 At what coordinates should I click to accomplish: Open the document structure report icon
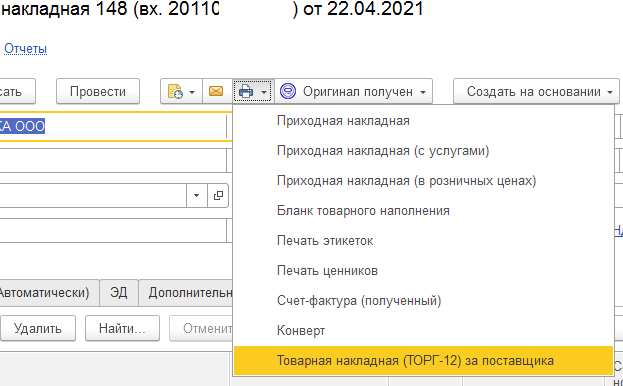pyautogui.click(x=175, y=91)
